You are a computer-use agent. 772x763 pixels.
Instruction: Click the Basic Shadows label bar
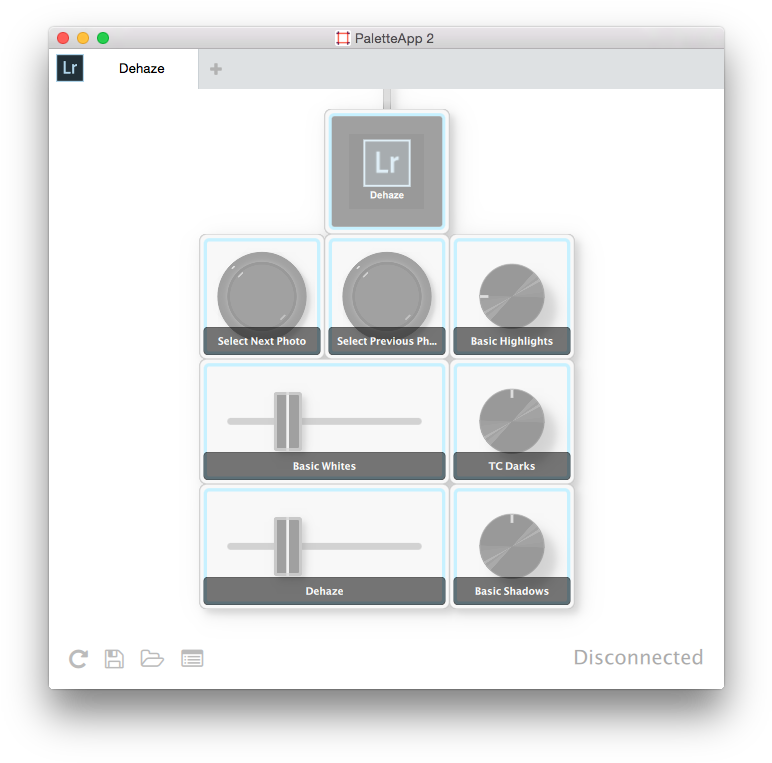512,591
